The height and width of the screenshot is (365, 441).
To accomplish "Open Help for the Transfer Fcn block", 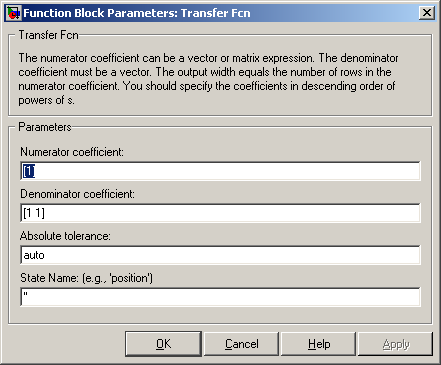I will [x=319, y=344].
